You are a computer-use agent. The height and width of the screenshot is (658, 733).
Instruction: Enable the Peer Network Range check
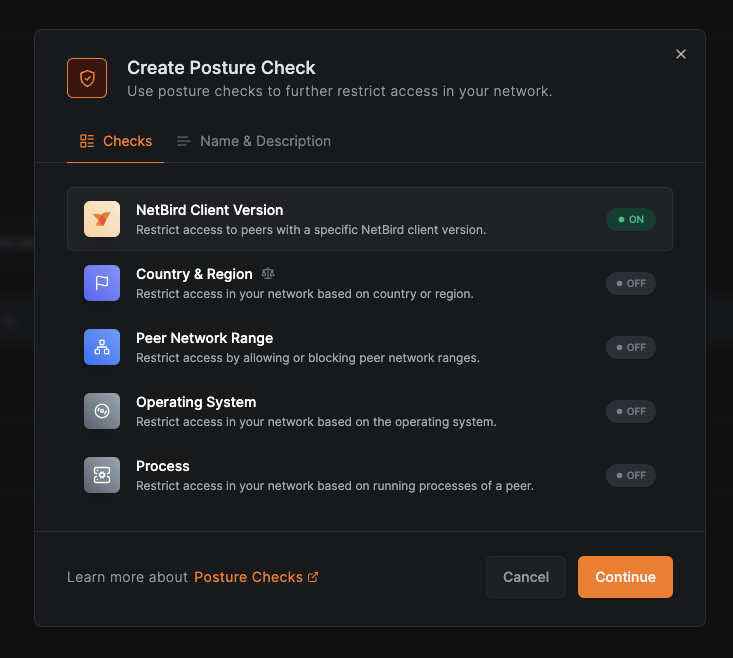[630, 347]
